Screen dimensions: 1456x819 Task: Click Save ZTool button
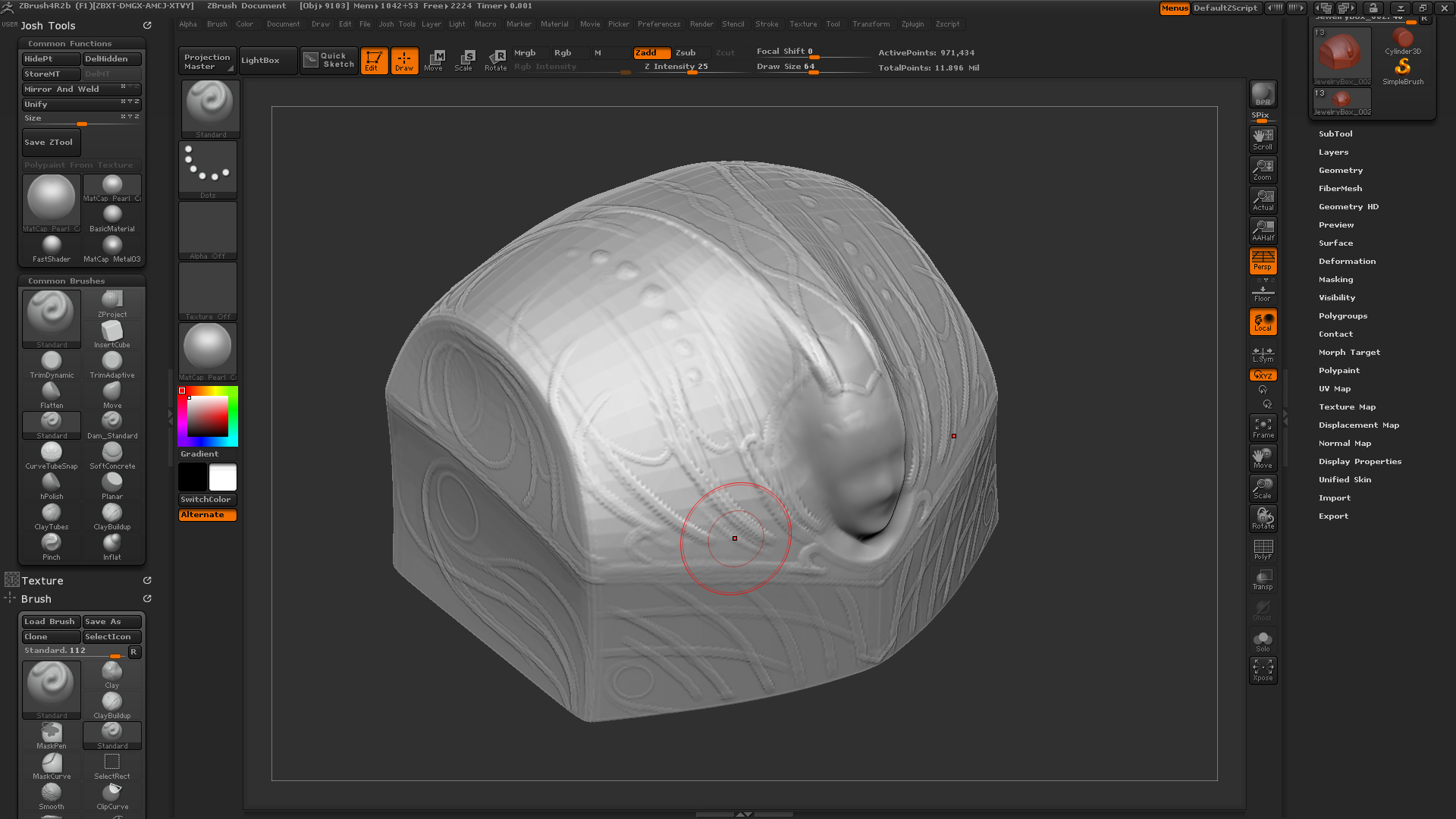pyautogui.click(x=51, y=143)
